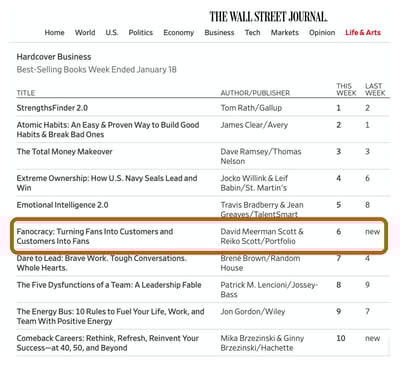
Task: Click Best-Selling Books Week Ended January 18
Action: pos(96,70)
